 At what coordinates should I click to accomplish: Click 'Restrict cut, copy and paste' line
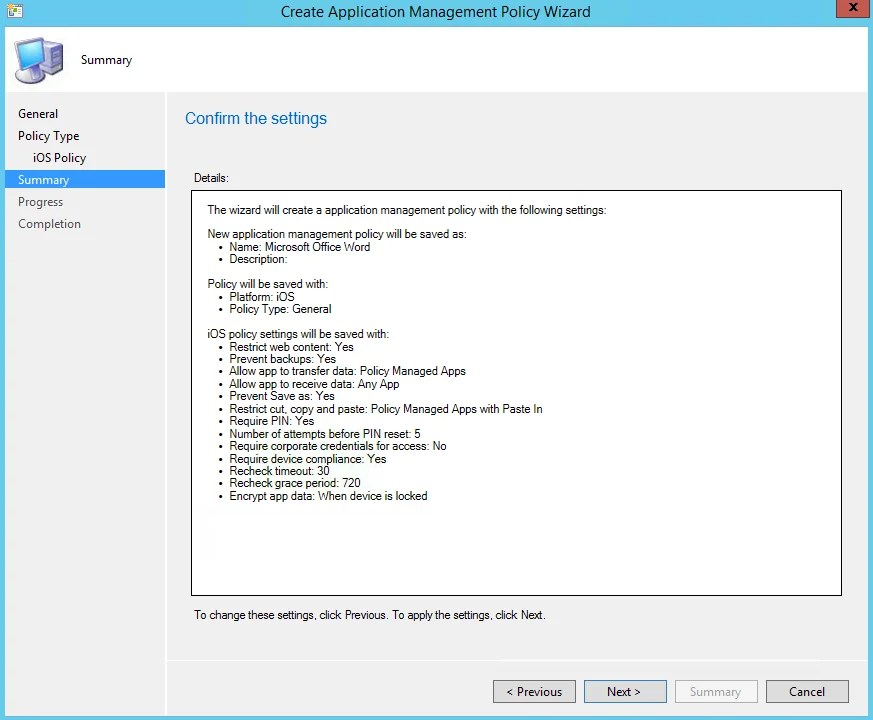click(x=386, y=409)
